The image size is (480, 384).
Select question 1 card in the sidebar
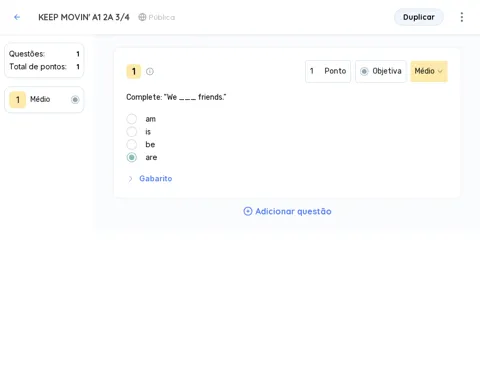tap(44, 100)
